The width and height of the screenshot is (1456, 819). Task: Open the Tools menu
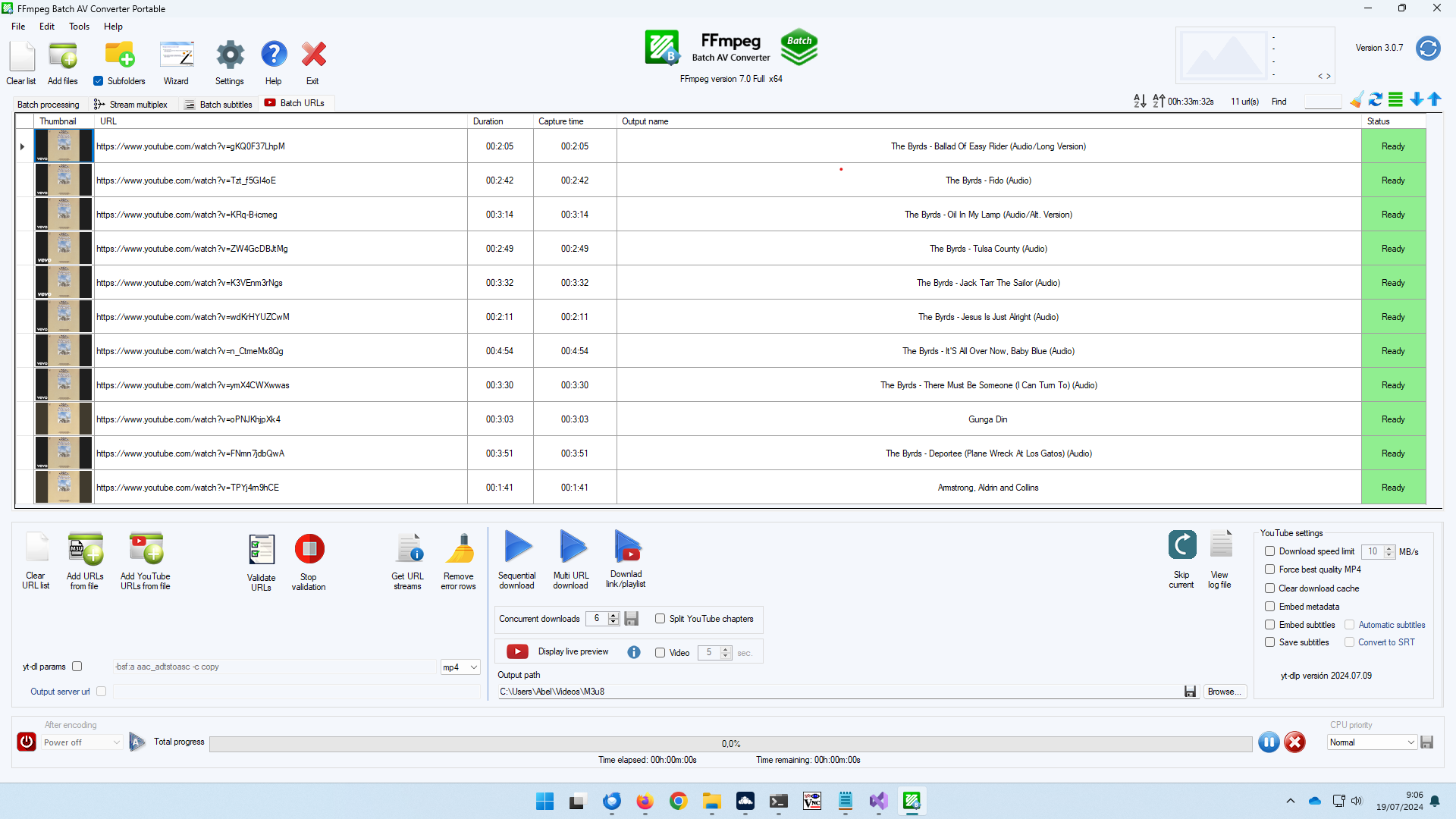pos(79,27)
